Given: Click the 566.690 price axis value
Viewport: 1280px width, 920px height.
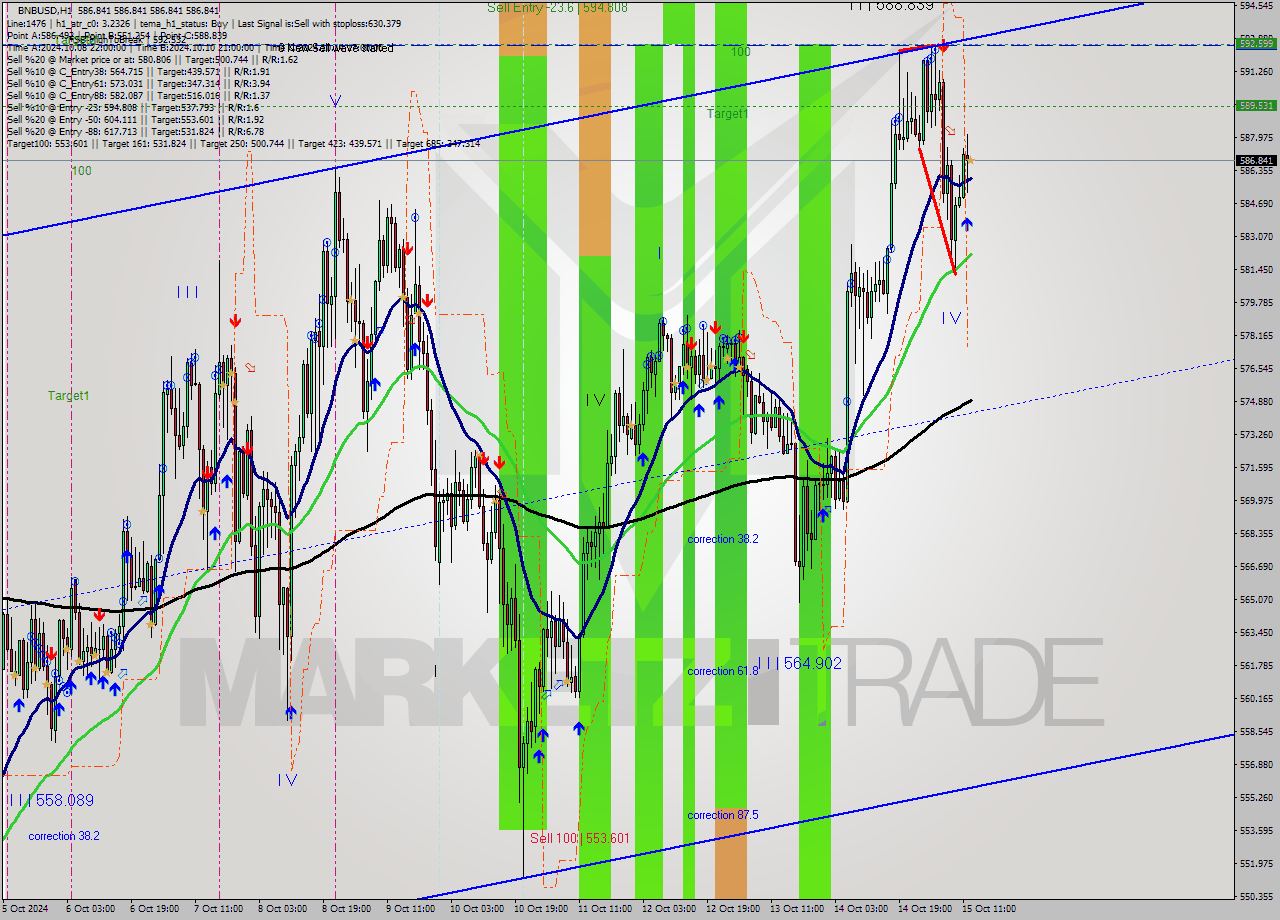Looking at the screenshot, I should click(1256, 567).
